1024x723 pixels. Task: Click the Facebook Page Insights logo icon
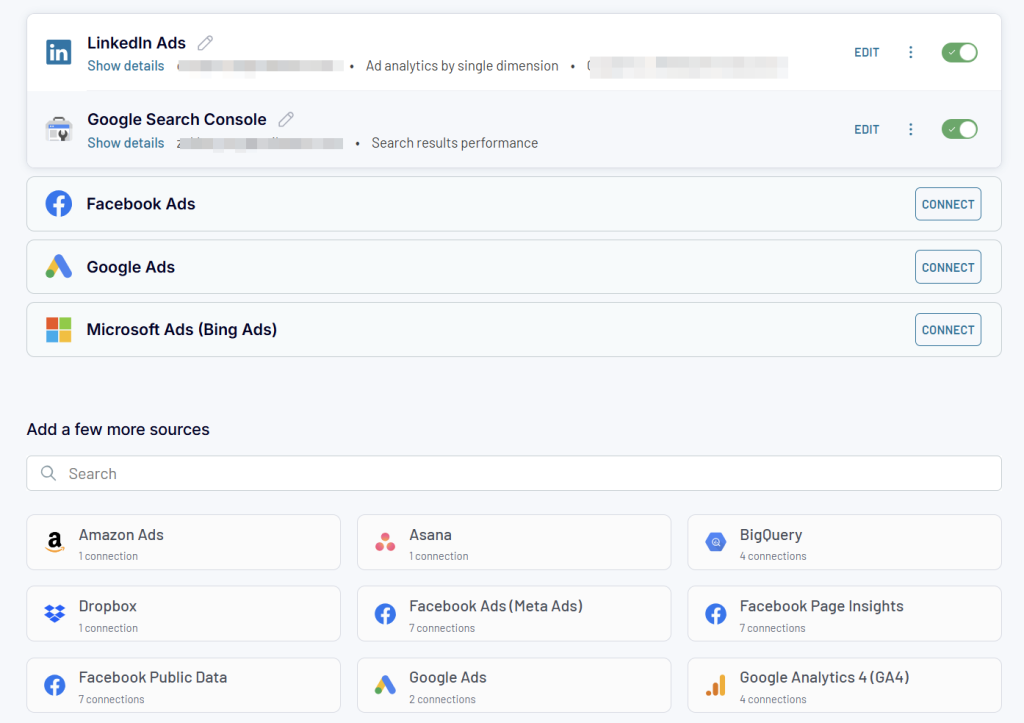[x=716, y=613]
